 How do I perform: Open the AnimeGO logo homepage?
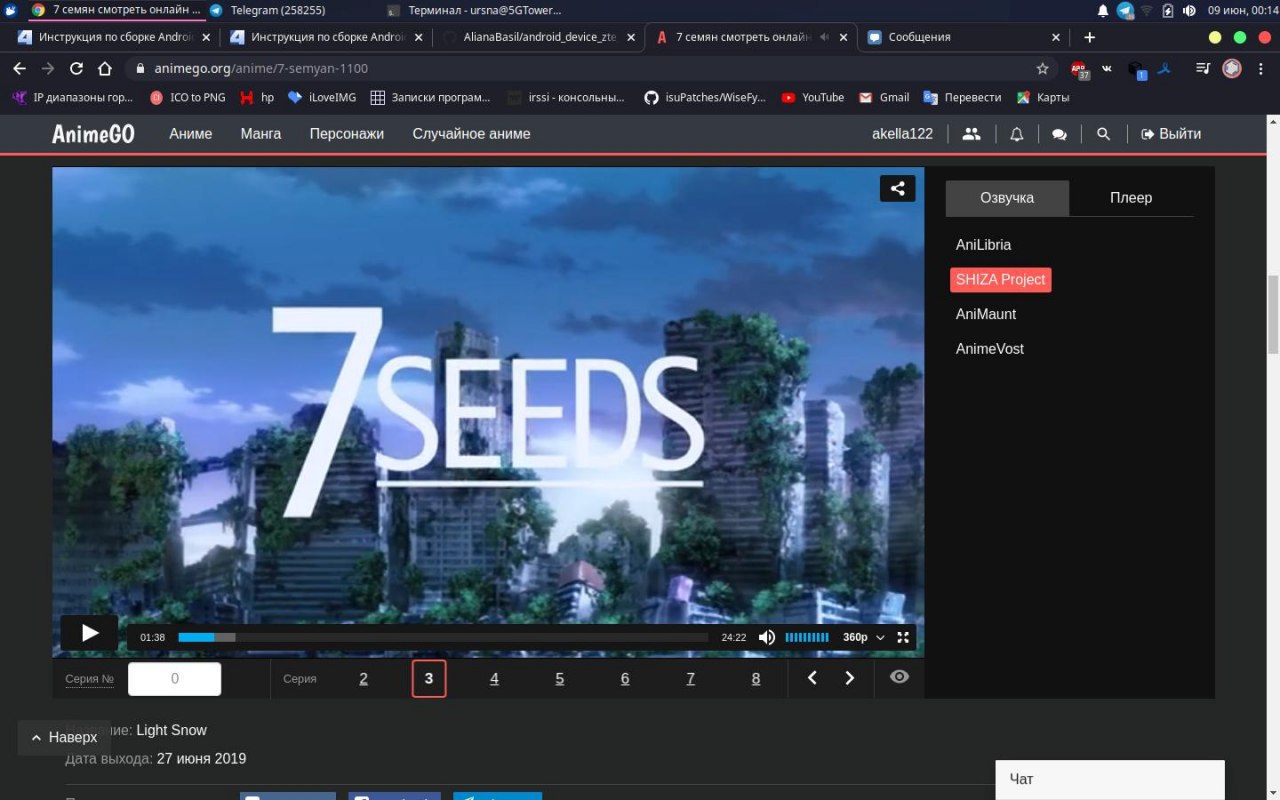click(x=93, y=134)
